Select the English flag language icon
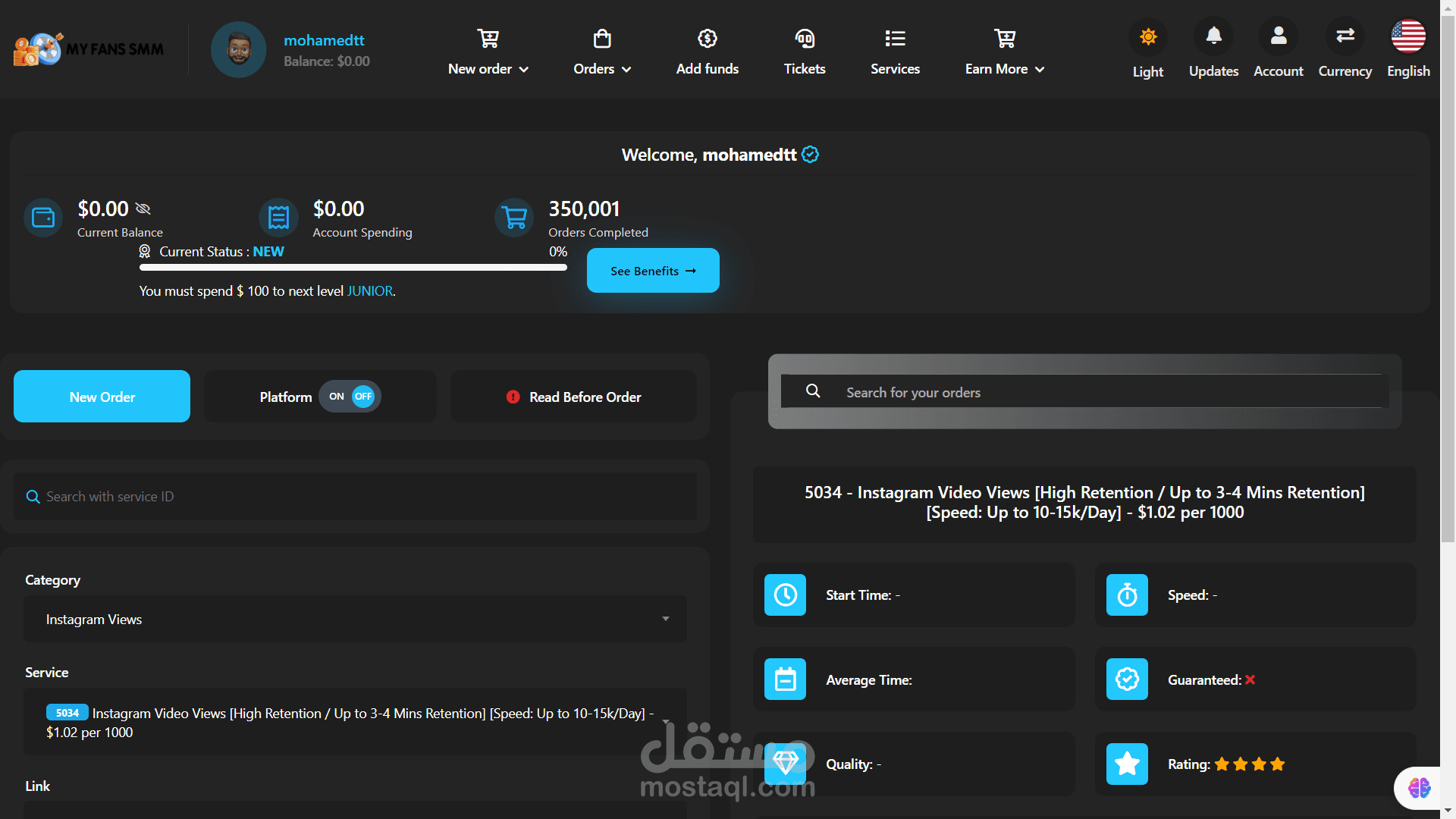This screenshot has height=819, width=1456. click(x=1408, y=36)
